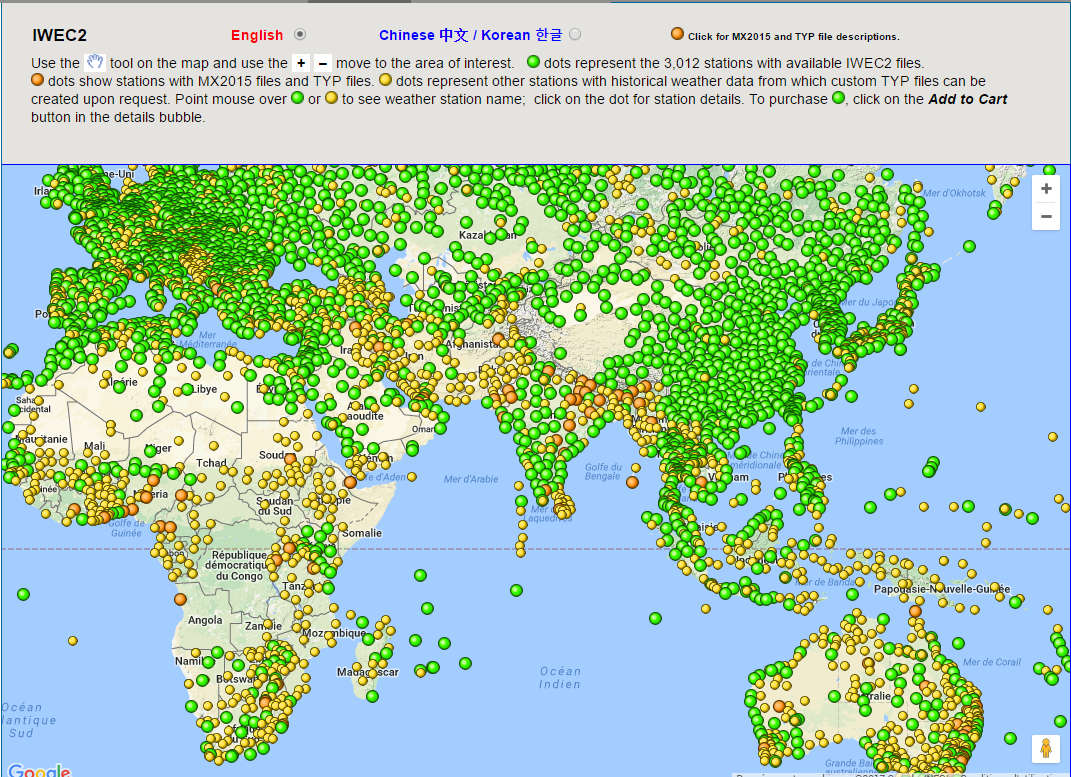Click the orange station dot beside the Golfe d'Aden label
Image resolution: width=1071 pixels, height=777 pixels.
pos(350,482)
